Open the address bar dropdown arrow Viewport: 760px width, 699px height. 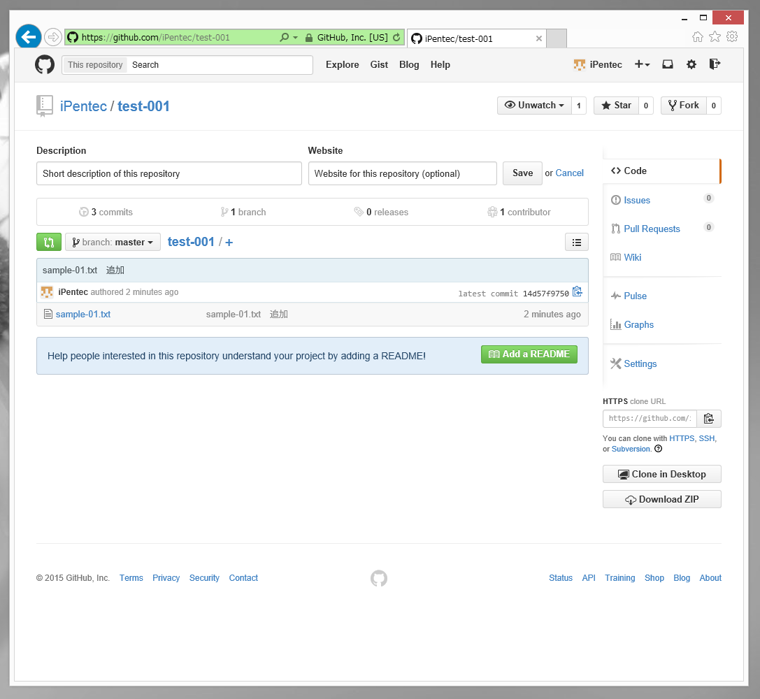295,37
